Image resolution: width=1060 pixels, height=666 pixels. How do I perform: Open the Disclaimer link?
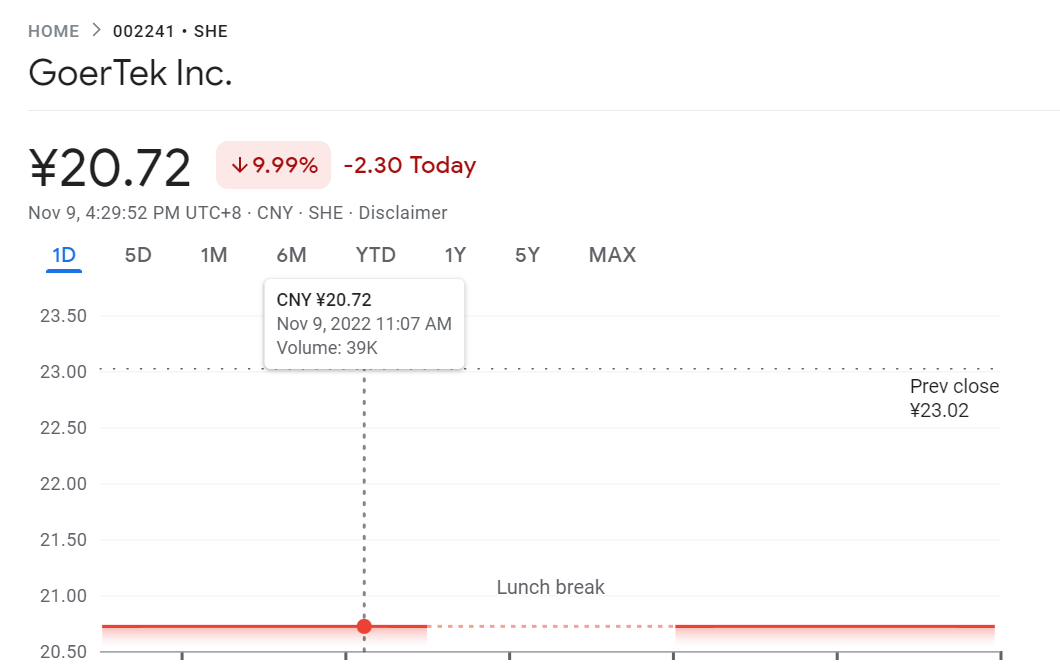click(x=403, y=213)
